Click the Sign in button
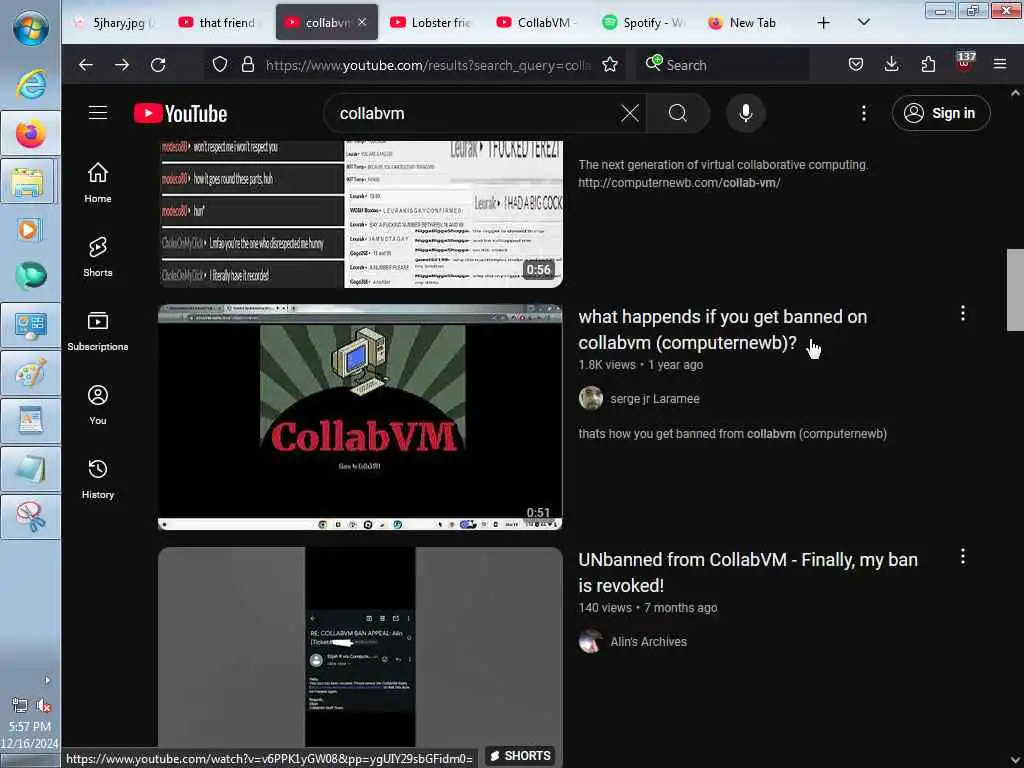This screenshot has width=1024, height=768. (940, 113)
